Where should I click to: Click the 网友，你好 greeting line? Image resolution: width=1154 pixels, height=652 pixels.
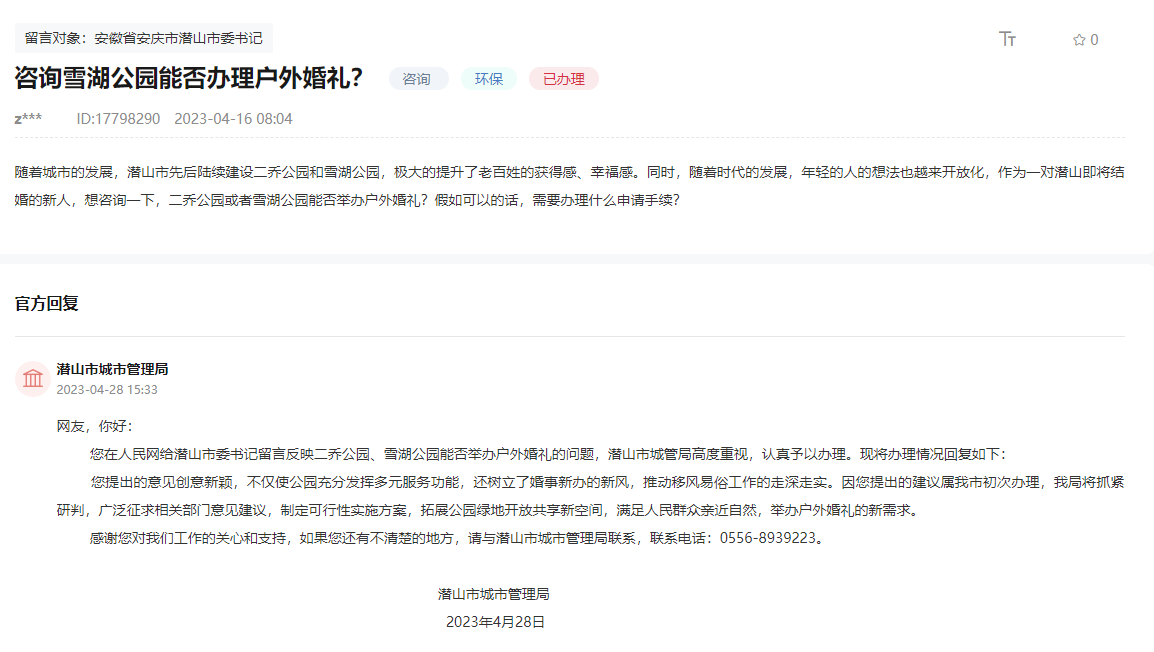pos(94,426)
